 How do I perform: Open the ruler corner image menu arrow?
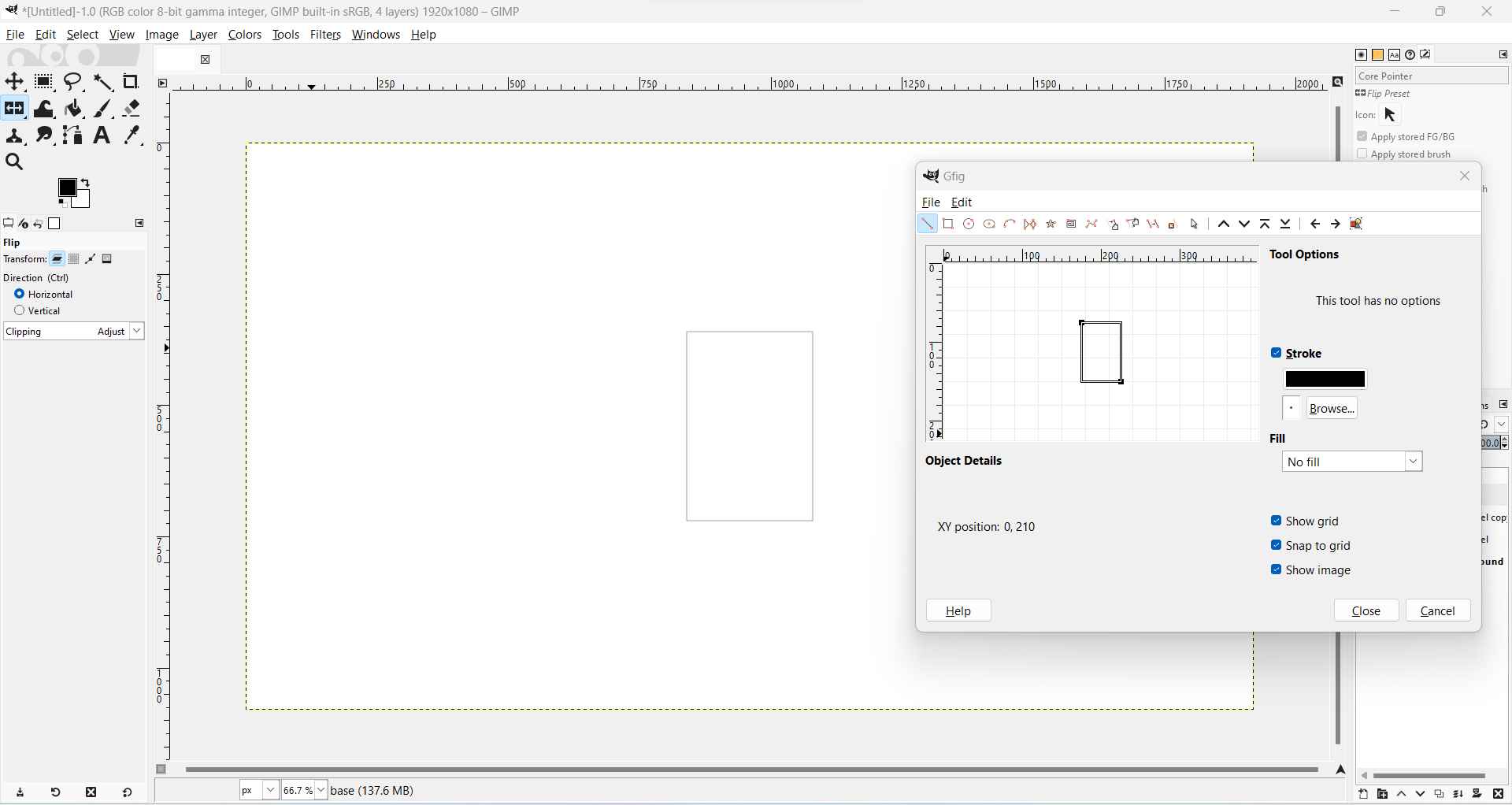(x=163, y=83)
